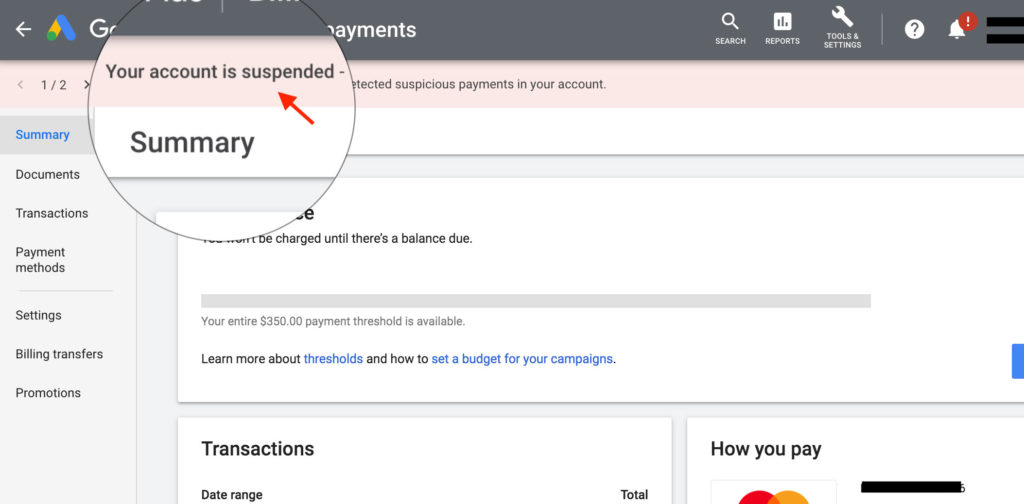Open Documents in the sidebar

point(48,174)
